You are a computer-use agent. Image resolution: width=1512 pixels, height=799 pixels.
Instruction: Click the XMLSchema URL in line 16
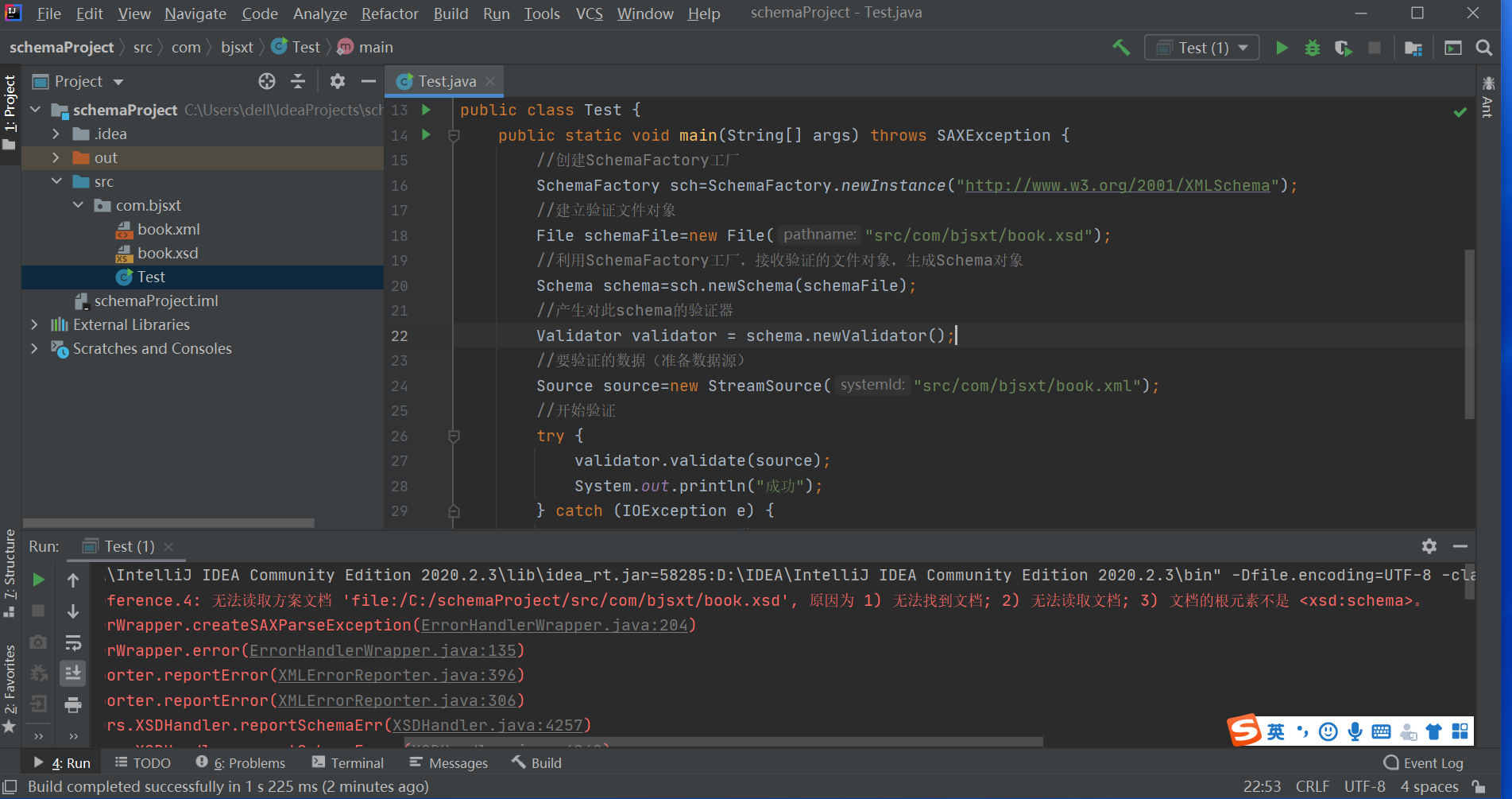click(x=1117, y=185)
